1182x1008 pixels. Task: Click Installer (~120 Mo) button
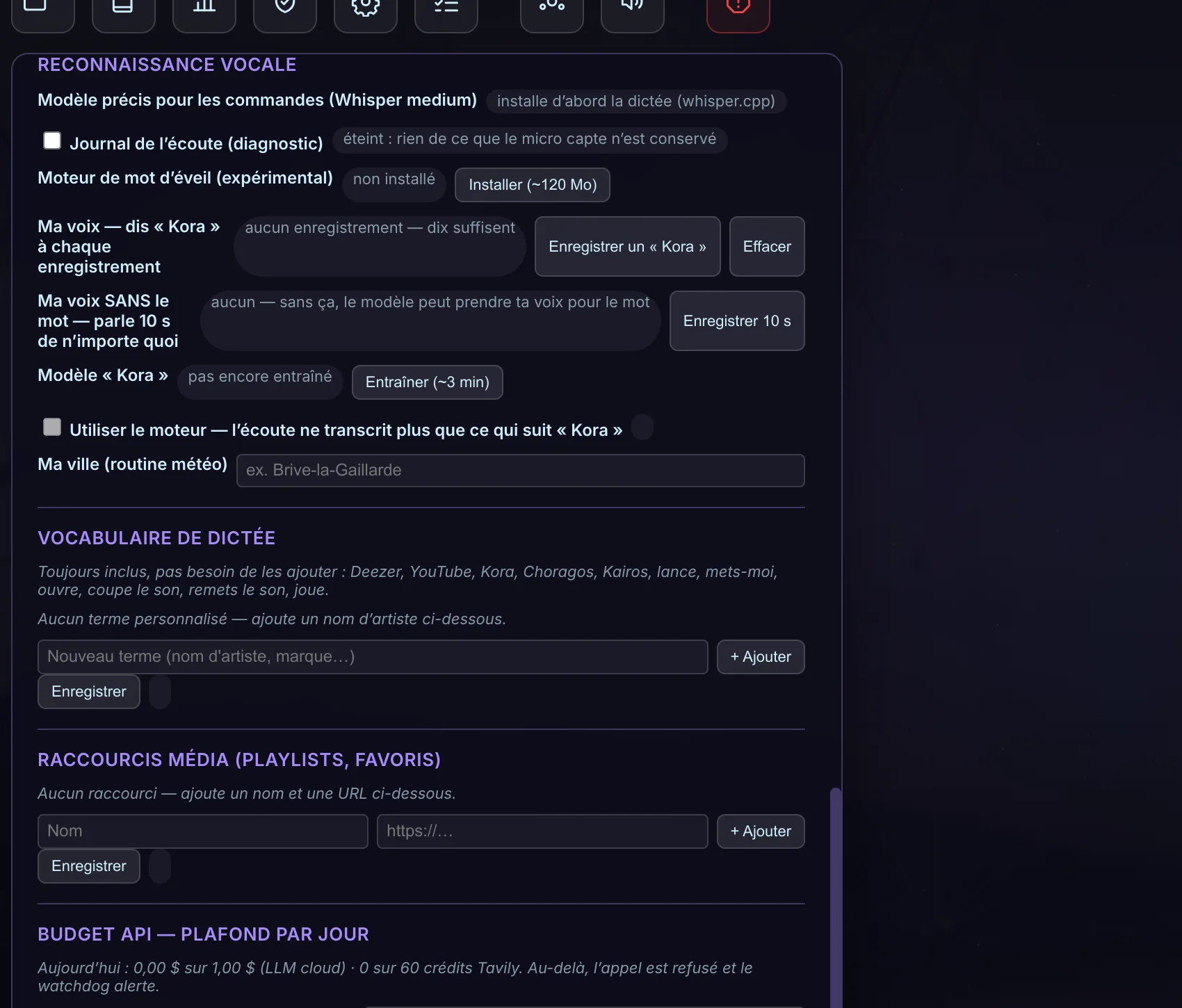pos(533,185)
